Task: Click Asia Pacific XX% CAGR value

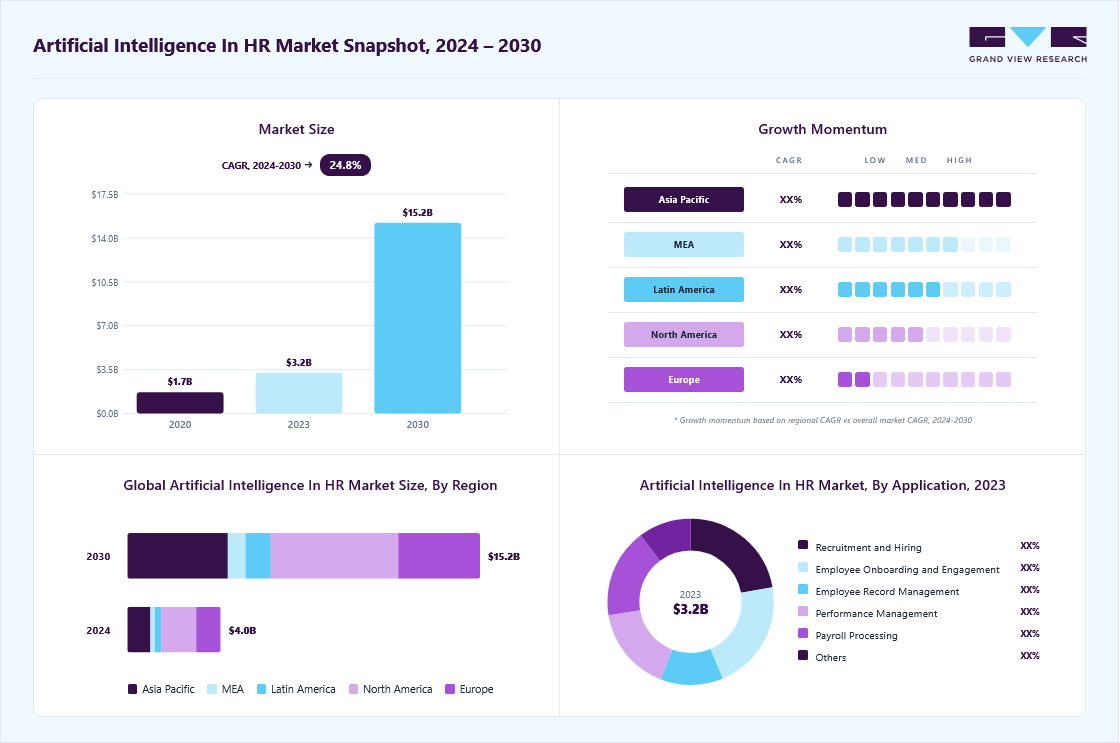Action: [x=791, y=200]
